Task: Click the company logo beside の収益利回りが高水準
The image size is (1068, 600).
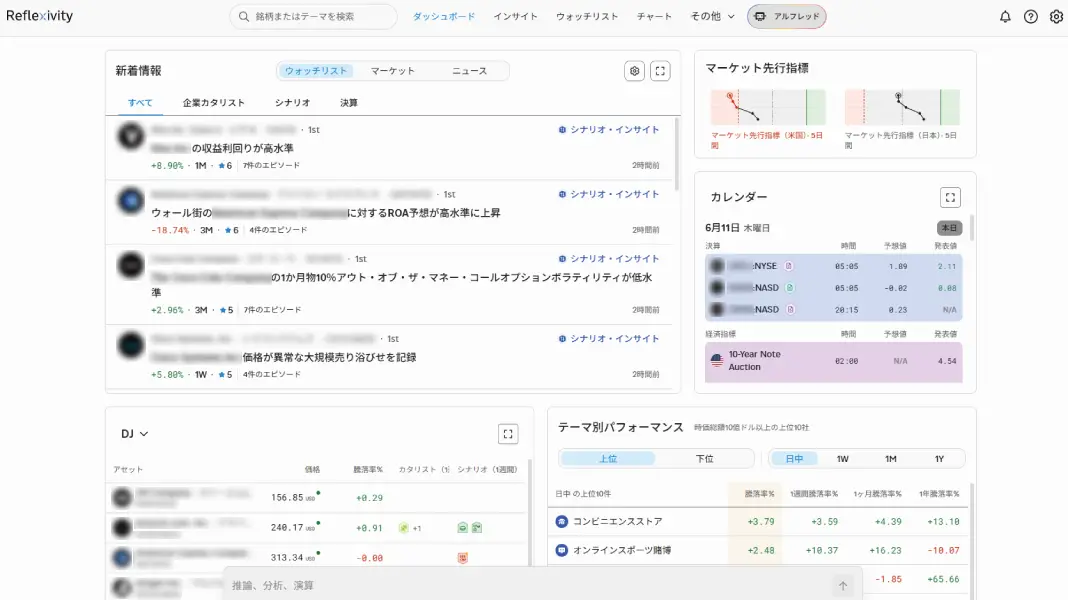Action: point(130,136)
